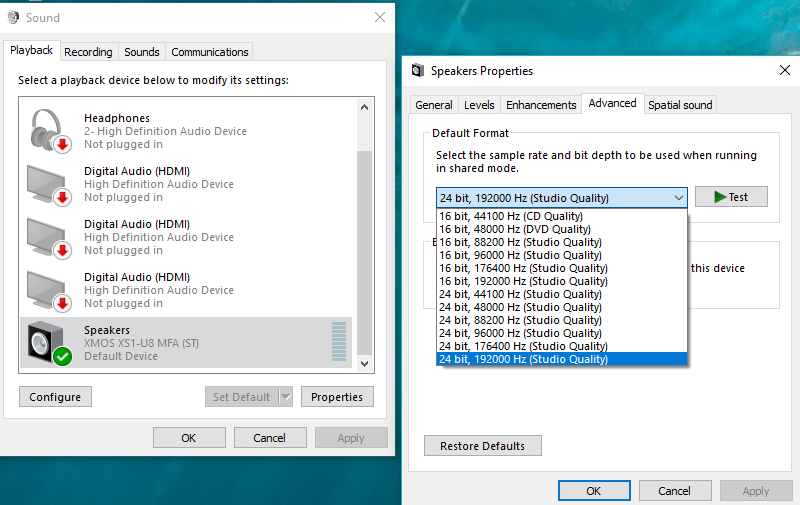800x505 pixels.
Task: Click the Set Default button
Action: [242, 397]
